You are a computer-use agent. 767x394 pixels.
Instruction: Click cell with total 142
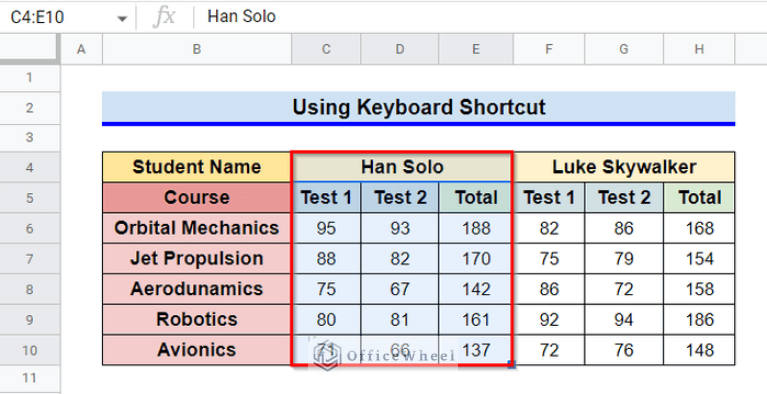pyautogui.click(x=476, y=289)
